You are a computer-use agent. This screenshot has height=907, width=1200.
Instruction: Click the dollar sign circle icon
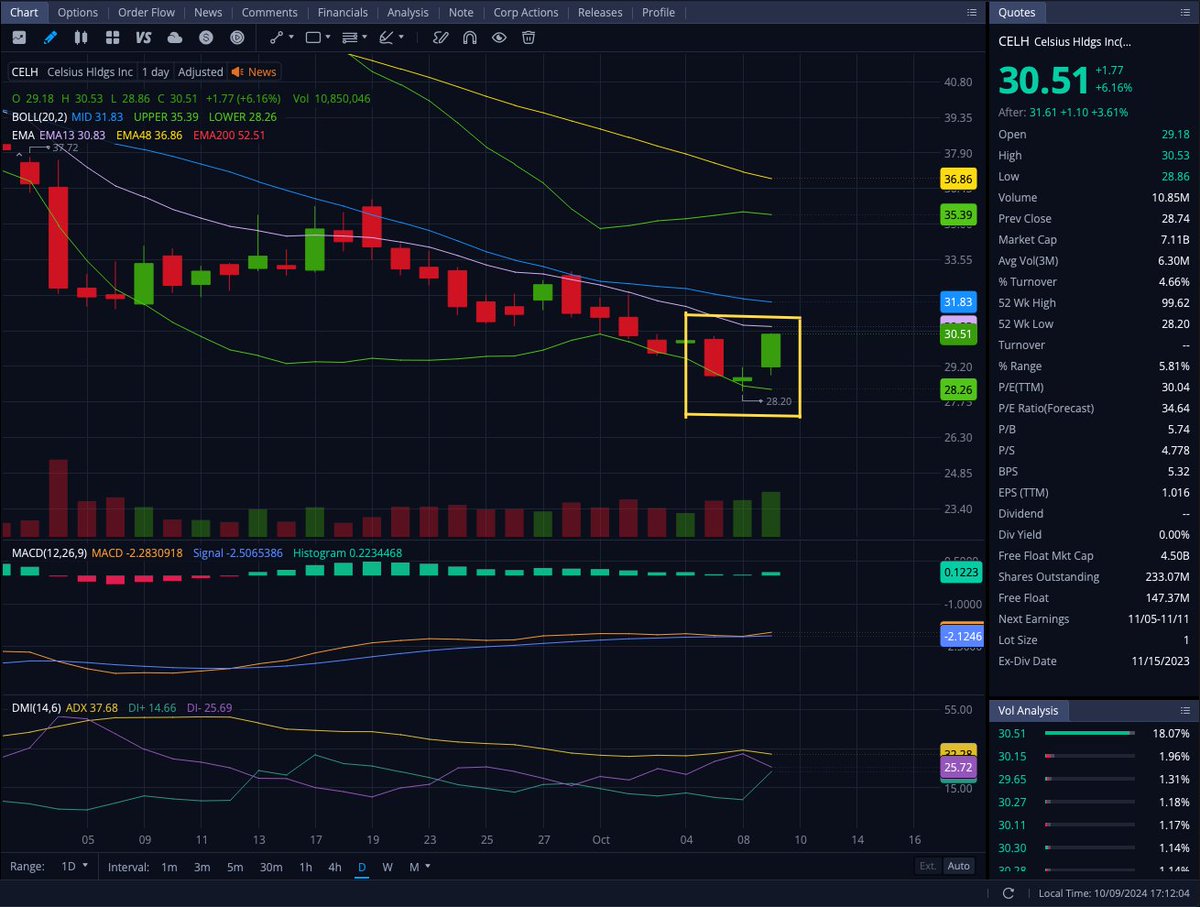[x=206, y=37]
